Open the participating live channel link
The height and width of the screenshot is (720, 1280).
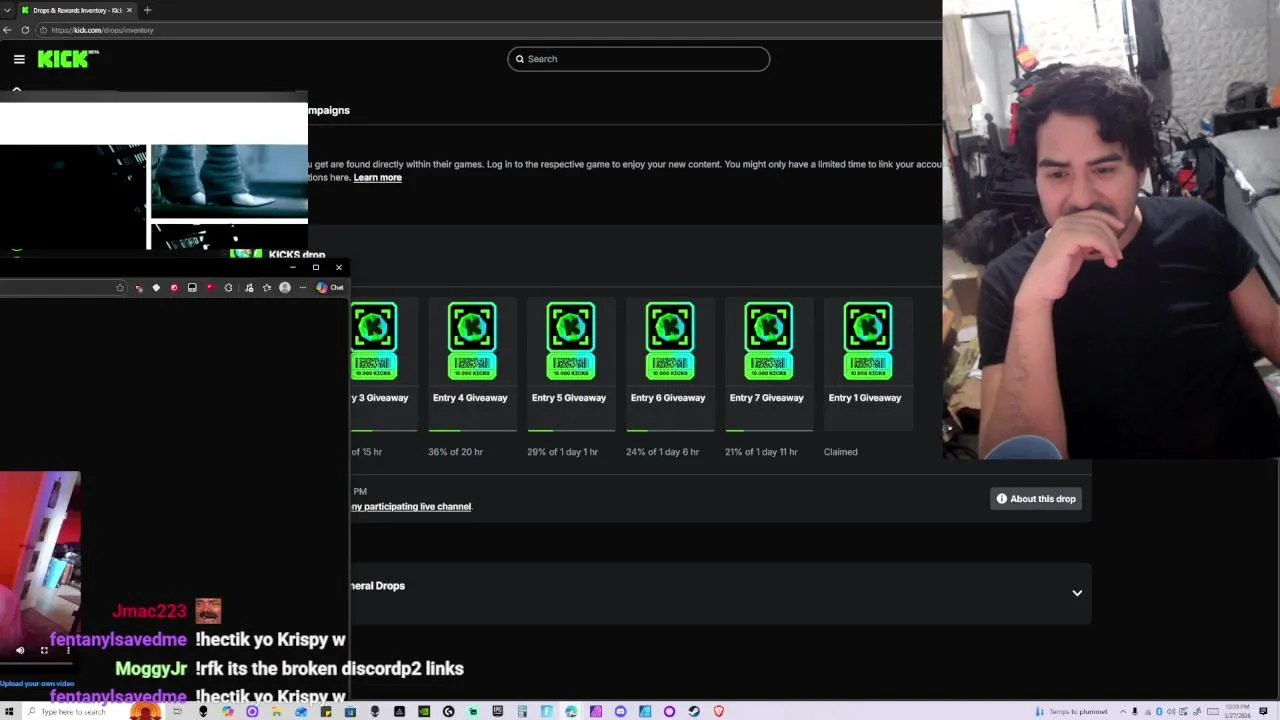coord(411,507)
